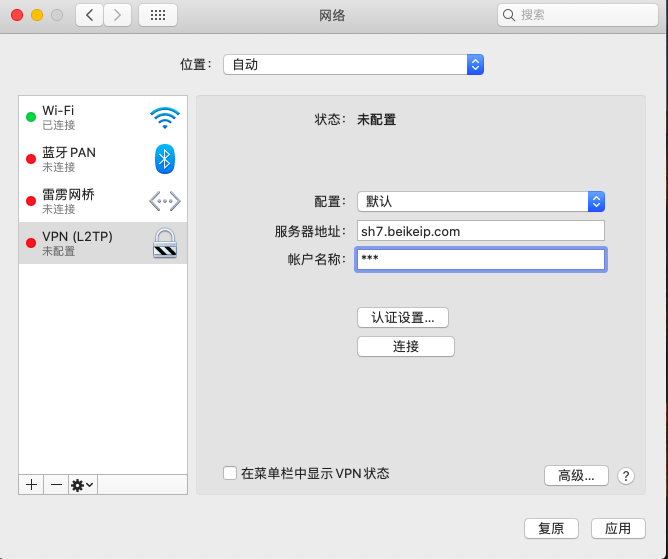Click the 认证设置... button
Image resolution: width=668 pixels, height=559 pixels.
click(x=403, y=317)
